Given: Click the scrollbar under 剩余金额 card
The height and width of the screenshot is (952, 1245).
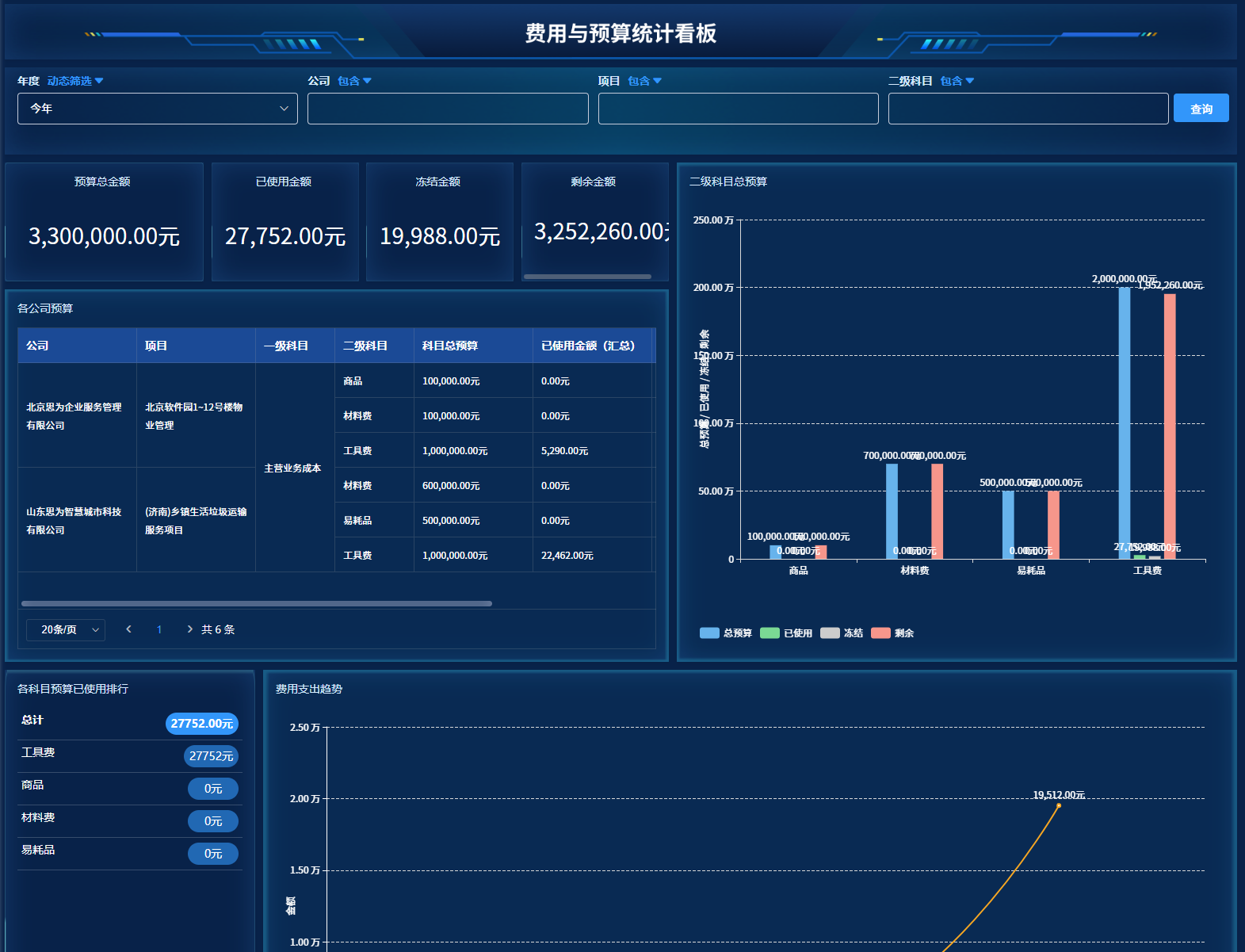Looking at the screenshot, I should tap(587, 277).
